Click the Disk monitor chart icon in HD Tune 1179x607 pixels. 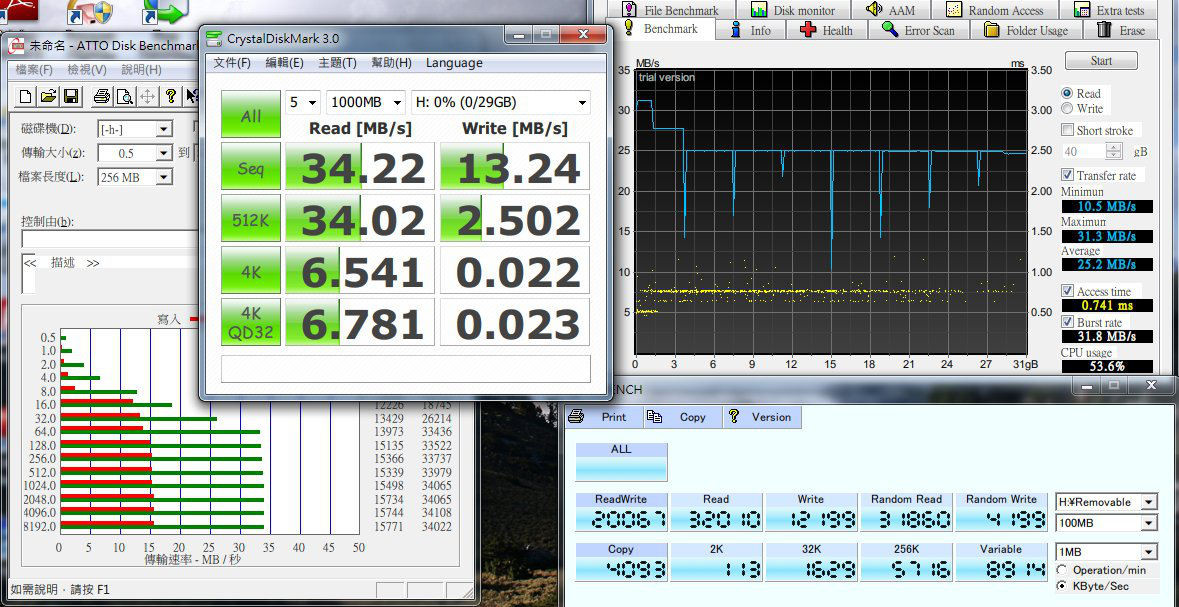[759, 10]
